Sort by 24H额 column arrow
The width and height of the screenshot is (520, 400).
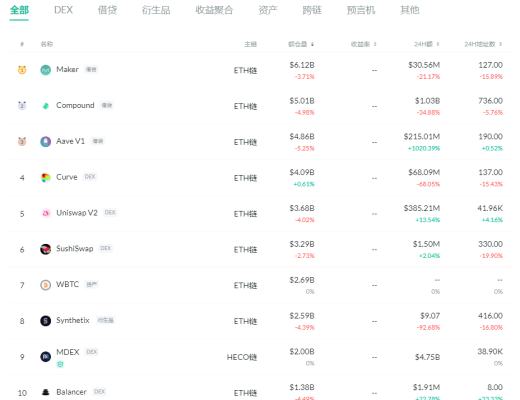pyautogui.click(x=438, y=44)
